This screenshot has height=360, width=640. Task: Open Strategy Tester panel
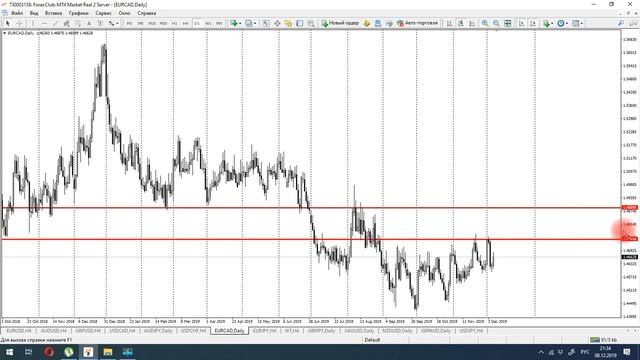click(311, 23)
